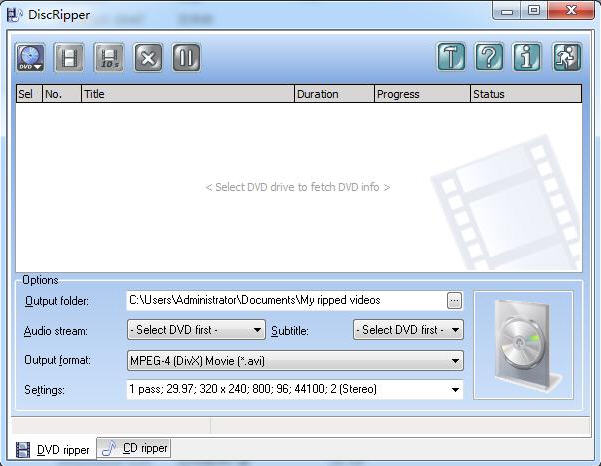The height and width of the screenshot is (466, 601).
Task: Open the DVD drive selection icon
Action: pyautogui.click(x=30, y=58)
